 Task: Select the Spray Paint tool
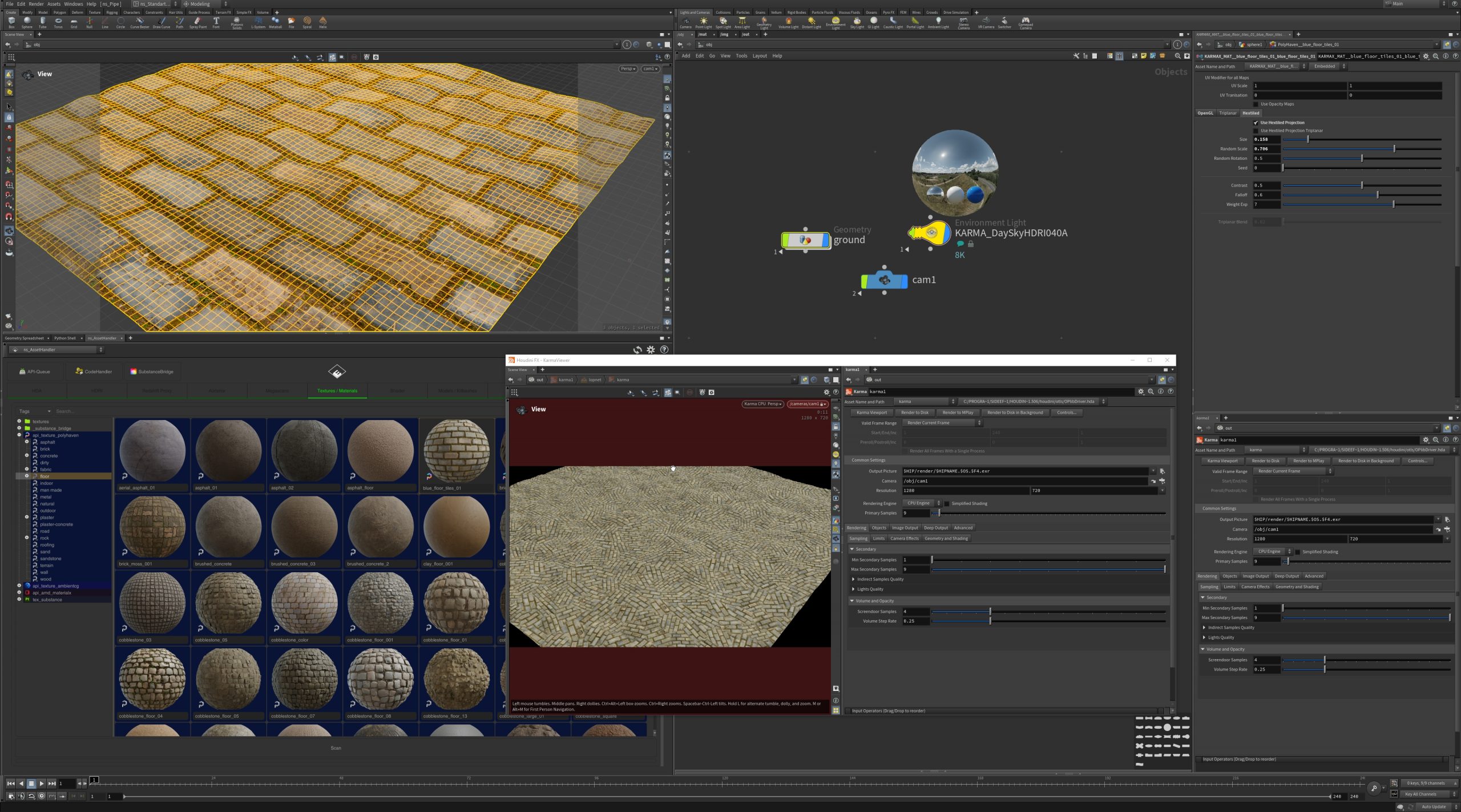(x=197, y=22)
